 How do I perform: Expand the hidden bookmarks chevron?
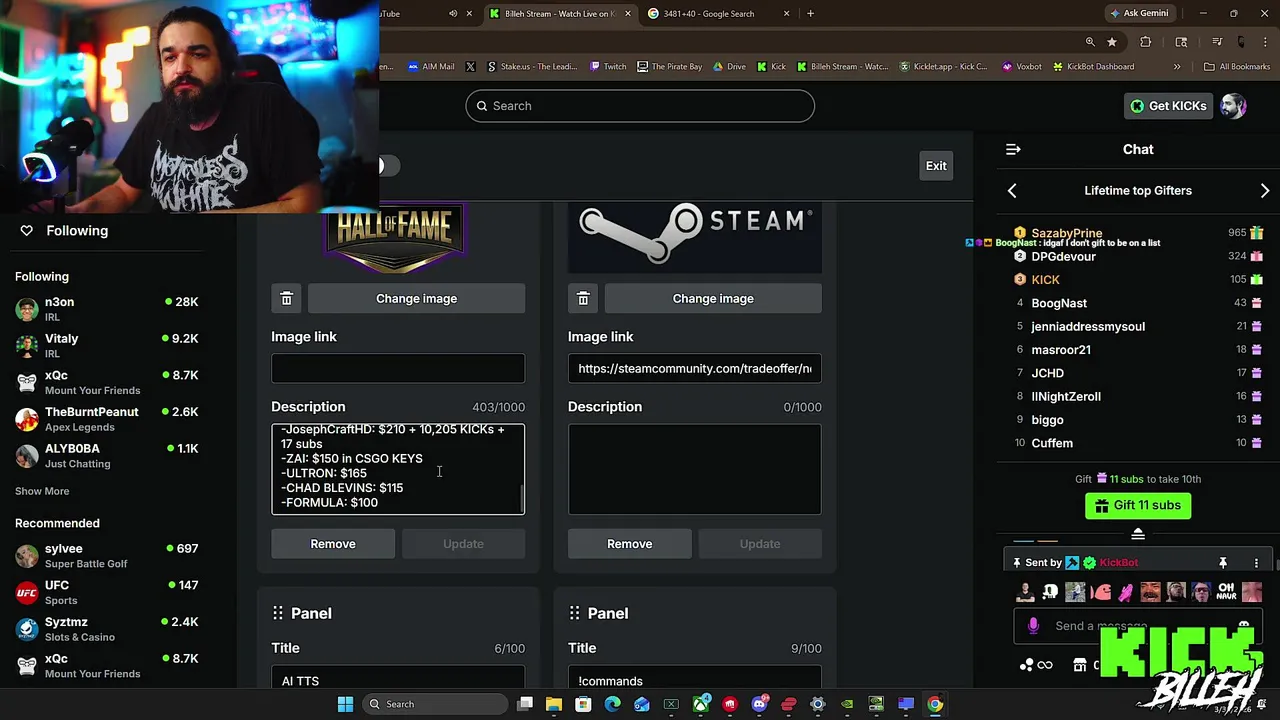[1177, 67]
